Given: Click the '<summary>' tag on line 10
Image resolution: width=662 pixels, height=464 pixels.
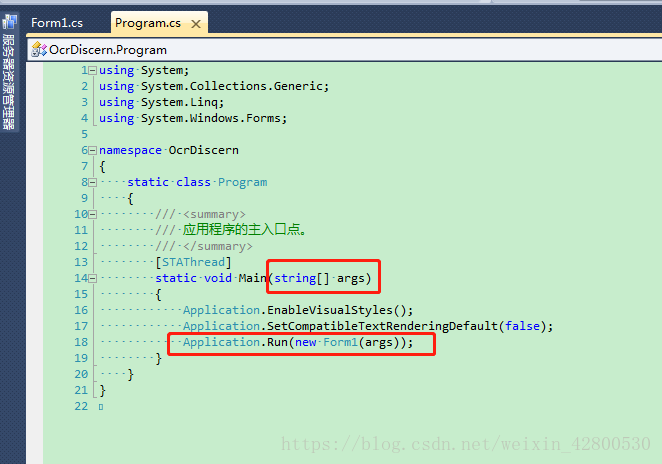Looking at the screenshot, I should click(214, 214).
